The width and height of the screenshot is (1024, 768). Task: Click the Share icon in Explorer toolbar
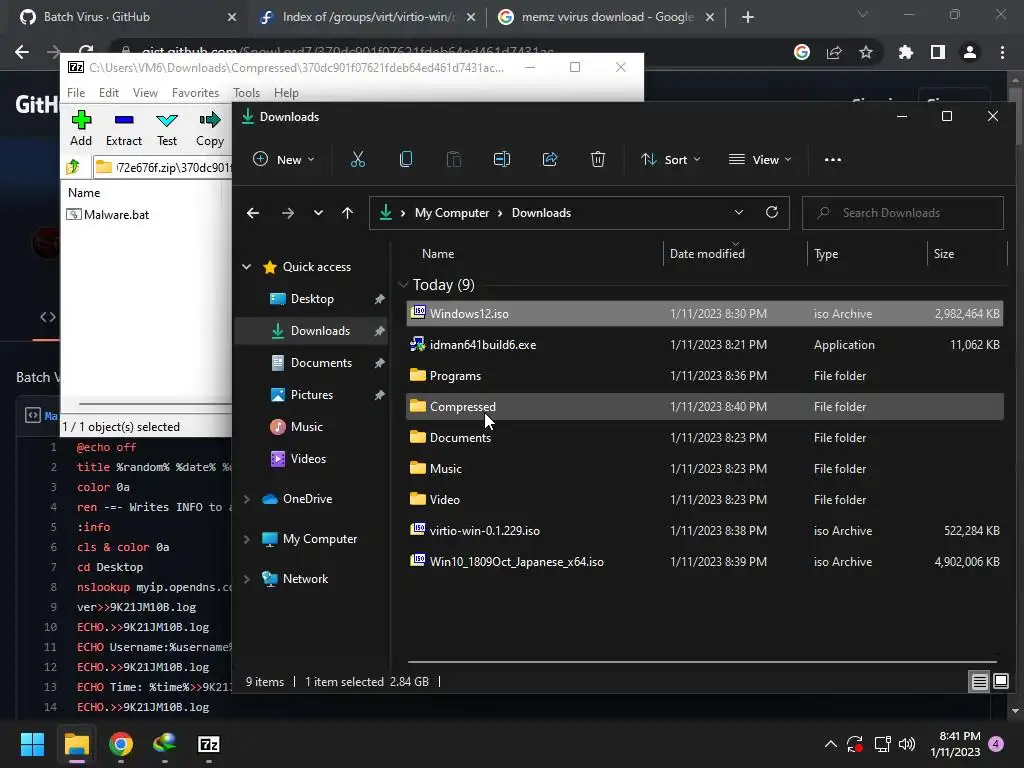(550, 159)
